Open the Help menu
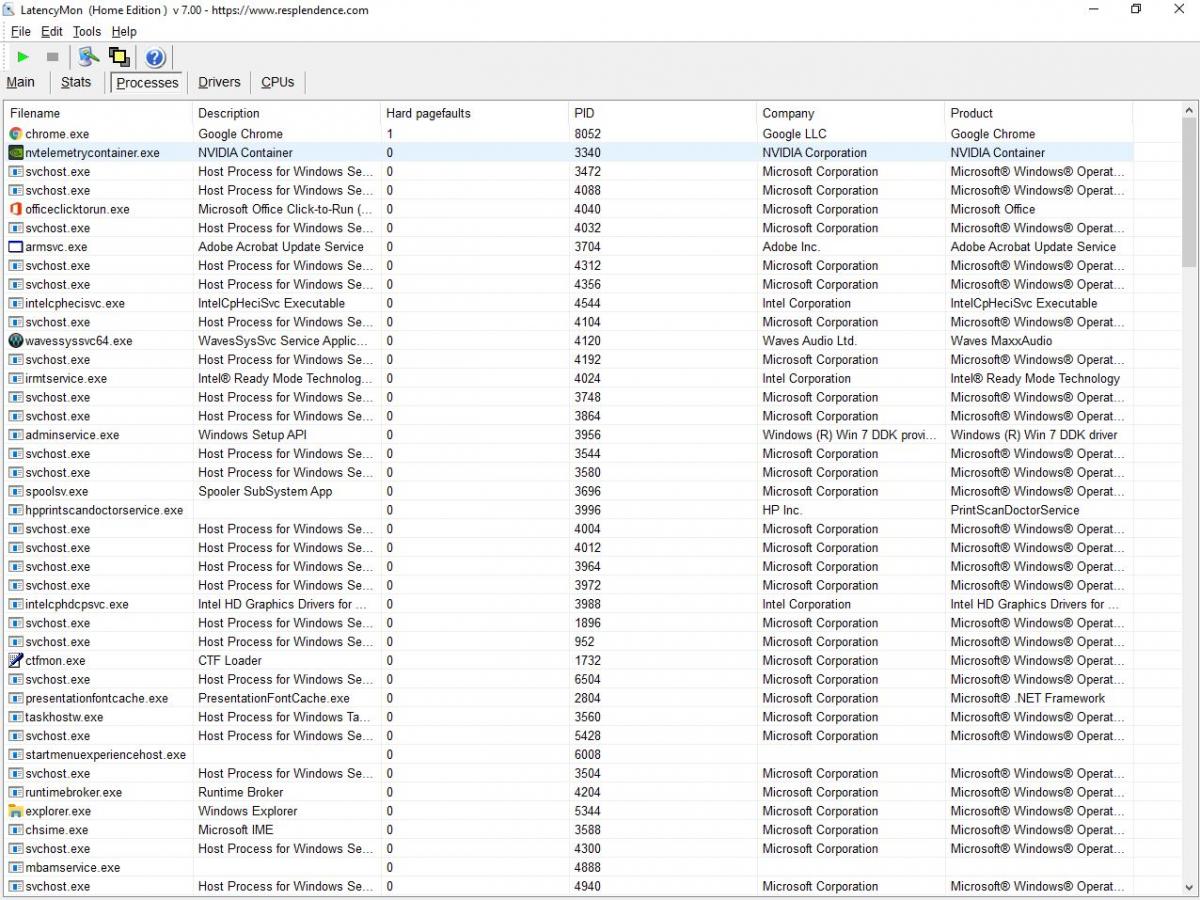 pos(124,32)
